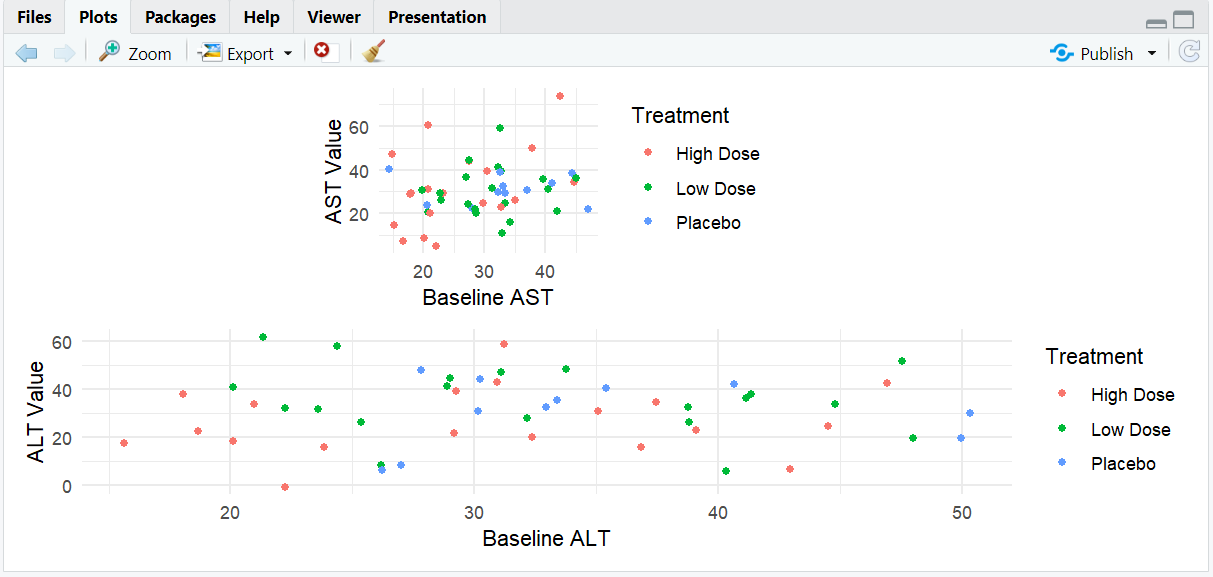This screenshot has width=1213, height=577.
Task: Click the AST Value axis title
Action: tap(334, 171)
